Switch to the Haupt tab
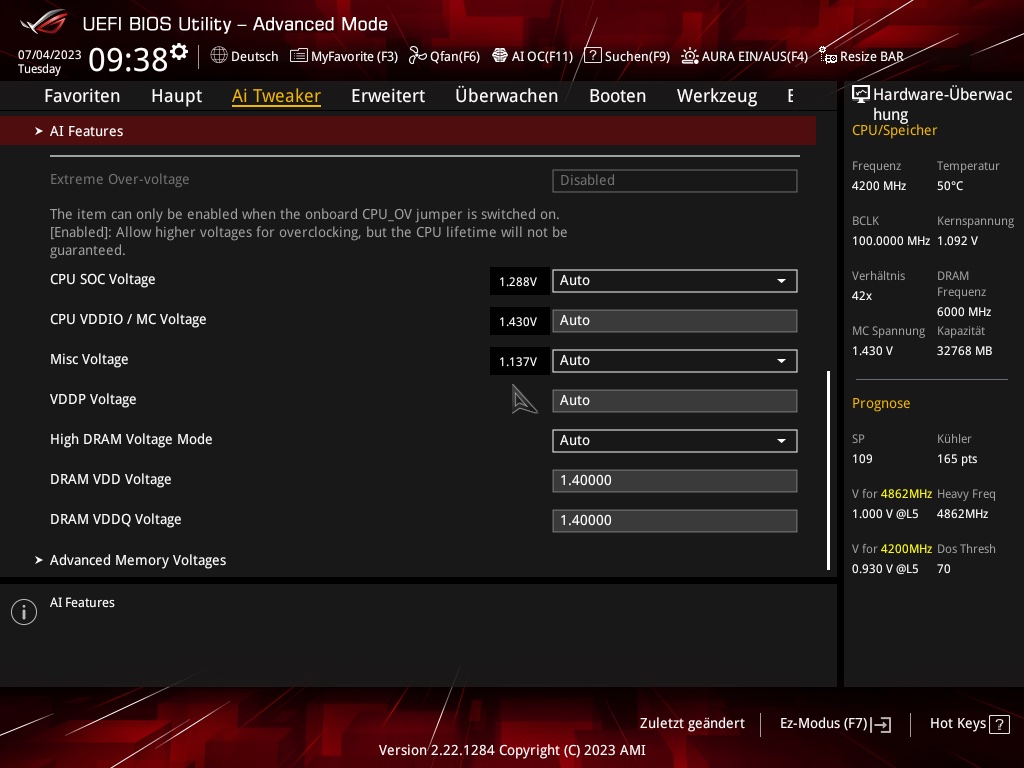 176,96
